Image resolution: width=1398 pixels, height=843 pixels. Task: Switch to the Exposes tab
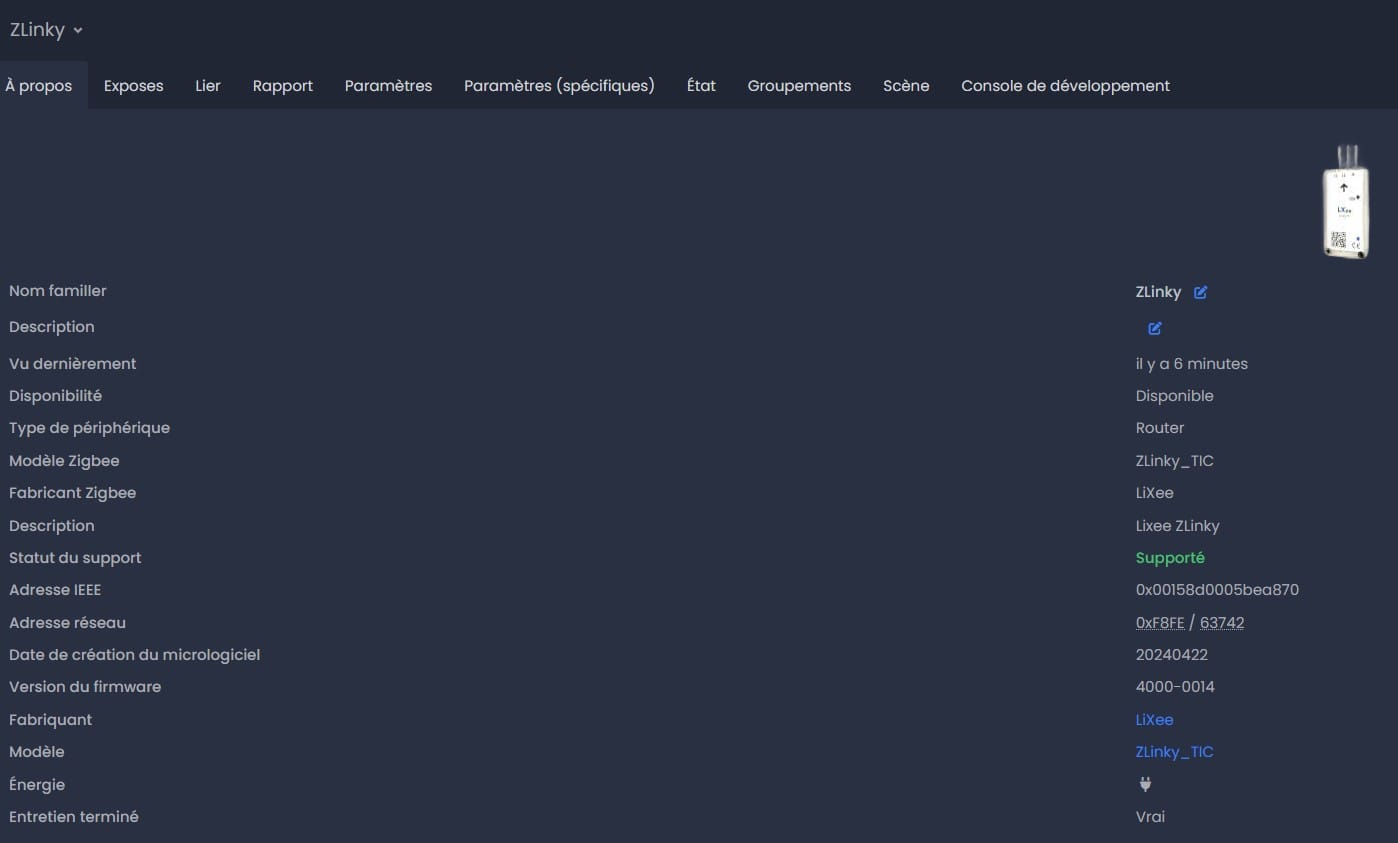tap(133, 86)
